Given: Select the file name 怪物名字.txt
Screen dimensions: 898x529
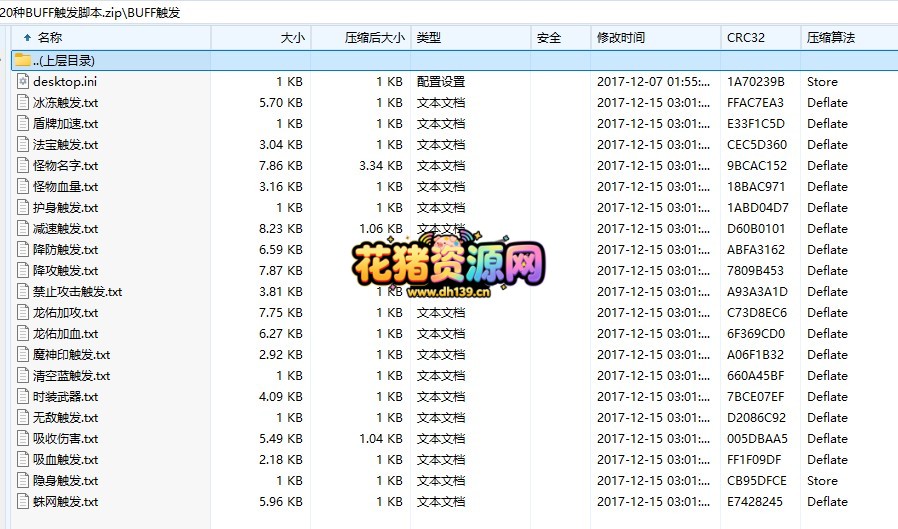Looking at the screenshot, I should [x=65, y=166].
